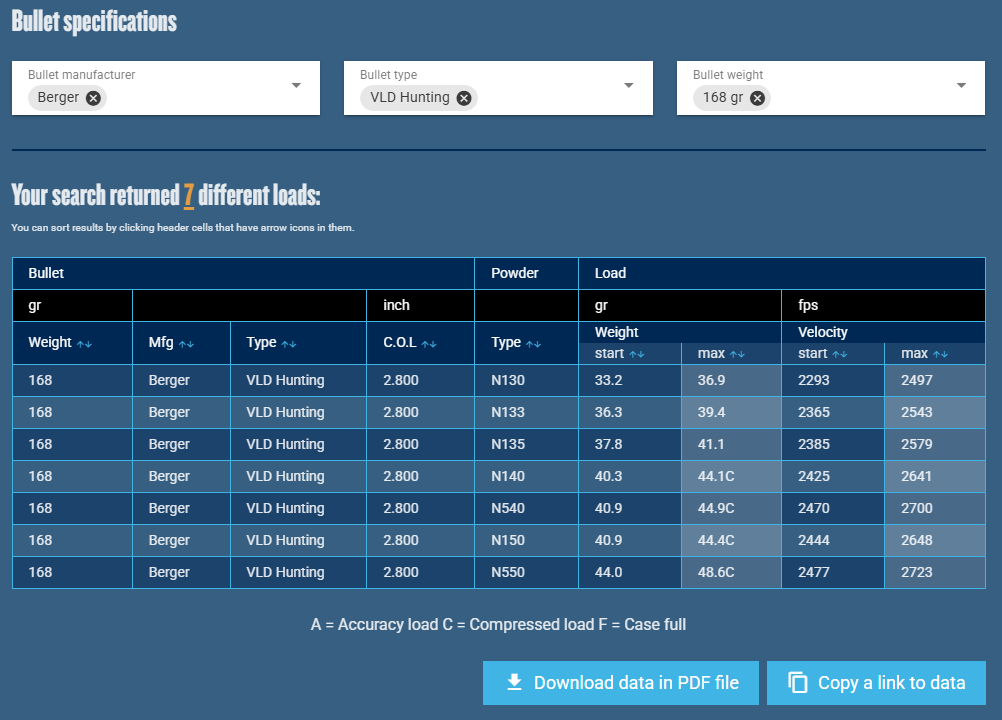The image size is (1002, 720).
Task: Click start load value 37.8
Action: coord(608,445)
